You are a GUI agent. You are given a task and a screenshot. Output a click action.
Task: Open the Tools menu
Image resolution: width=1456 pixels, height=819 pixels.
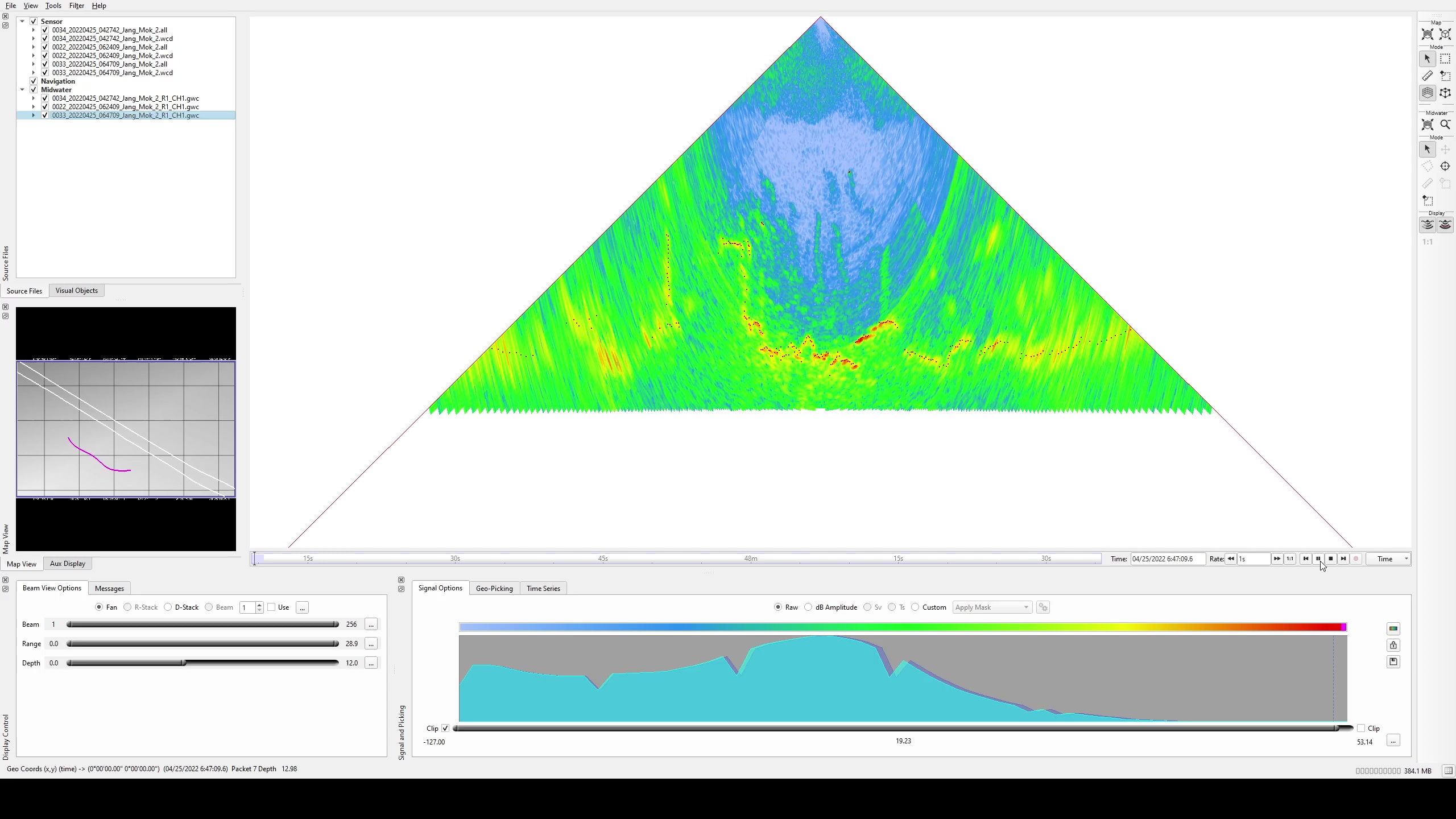tap(53, 6)
